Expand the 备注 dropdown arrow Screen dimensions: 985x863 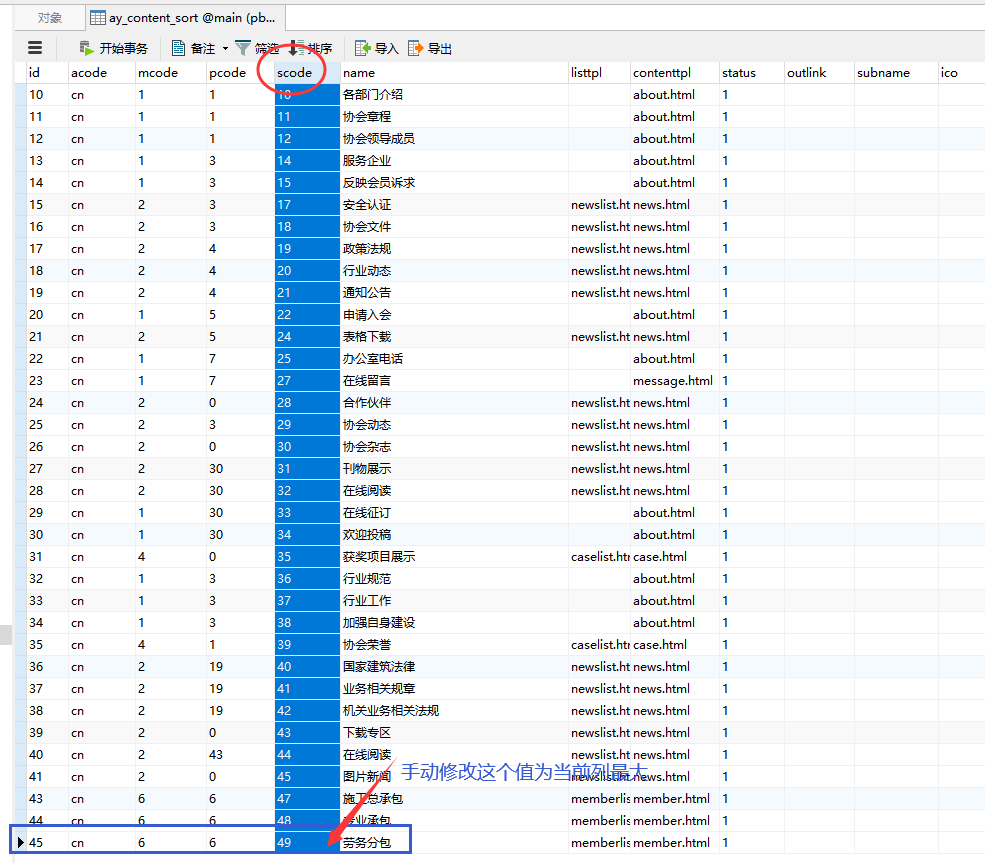pos(225,49)
